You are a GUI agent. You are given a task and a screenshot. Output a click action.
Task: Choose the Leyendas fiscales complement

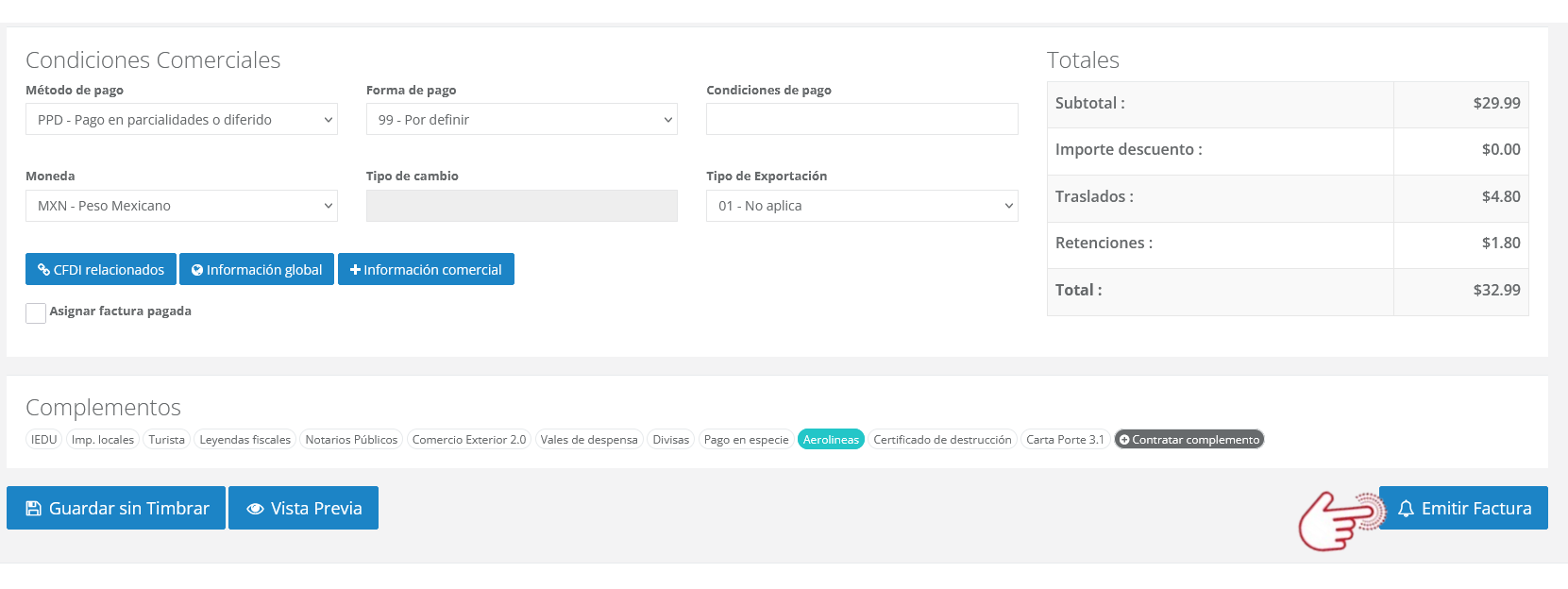(245, 440)
